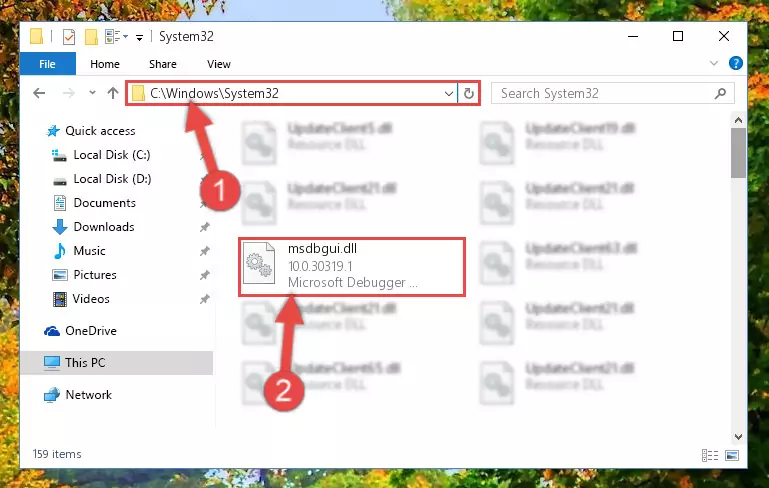Refresh the System32 folder view
The height and width of the screenshot is (488, 769).
coord(469,93)
